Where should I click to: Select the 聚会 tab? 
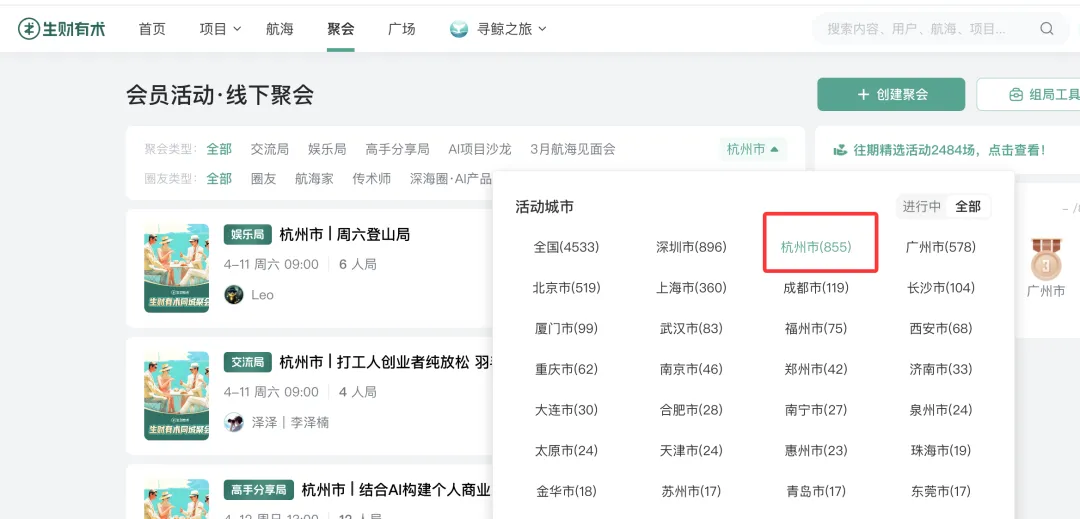pos(341,29)
